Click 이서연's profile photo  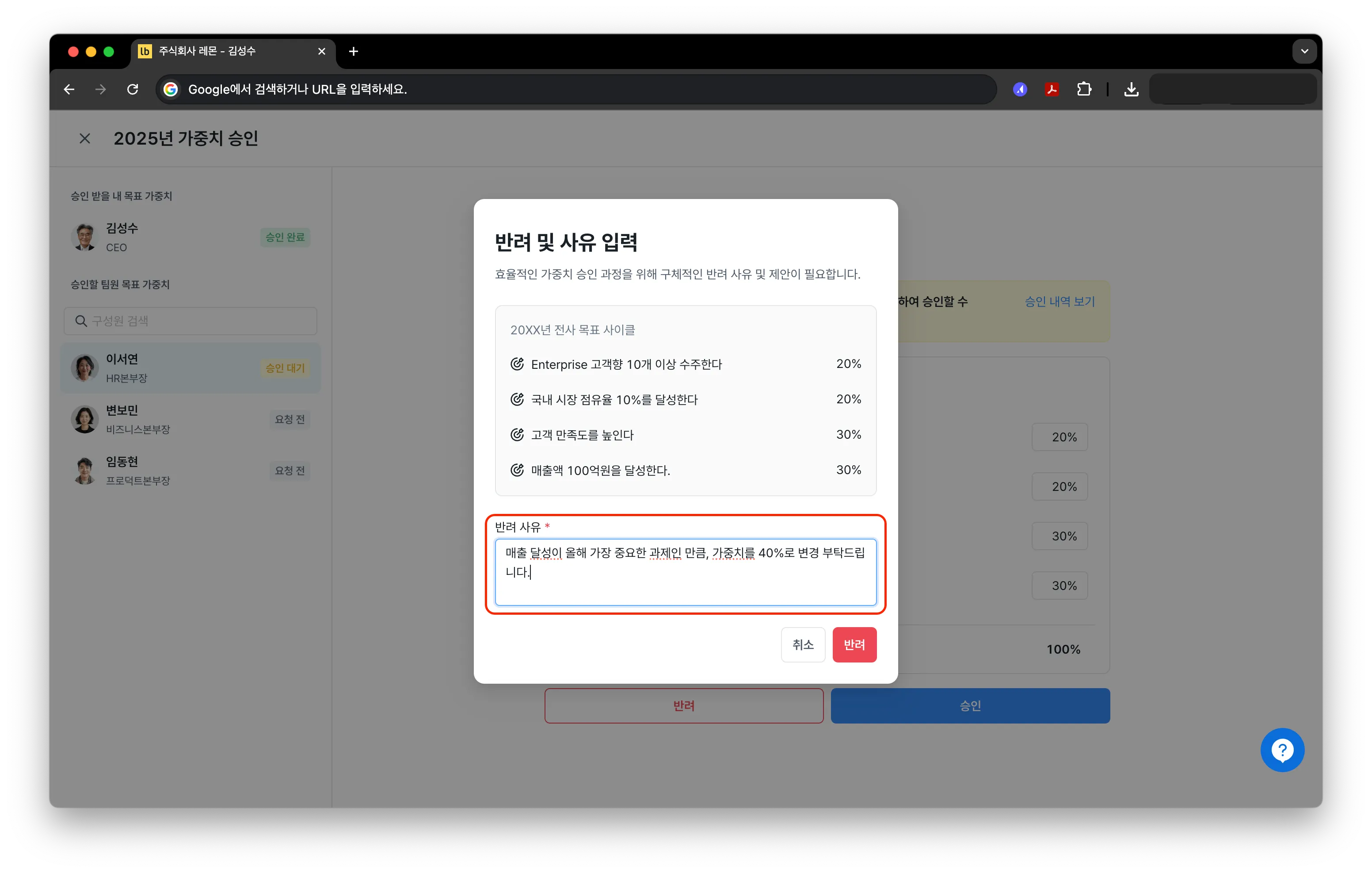point(85,368)
